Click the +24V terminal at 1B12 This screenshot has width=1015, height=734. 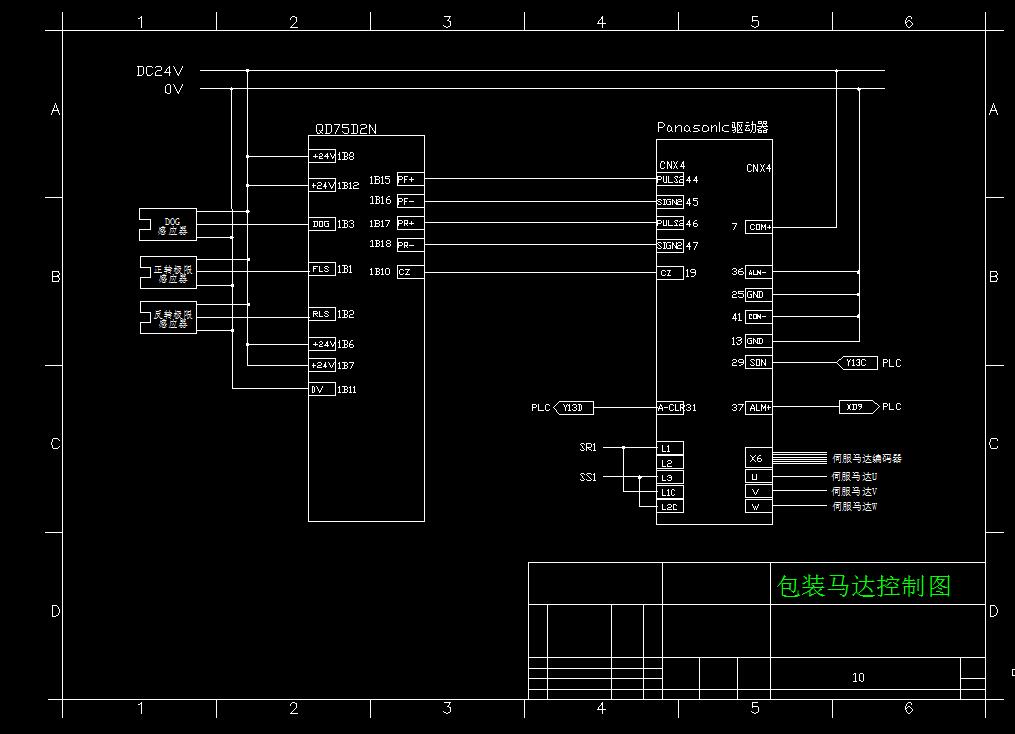322,185
